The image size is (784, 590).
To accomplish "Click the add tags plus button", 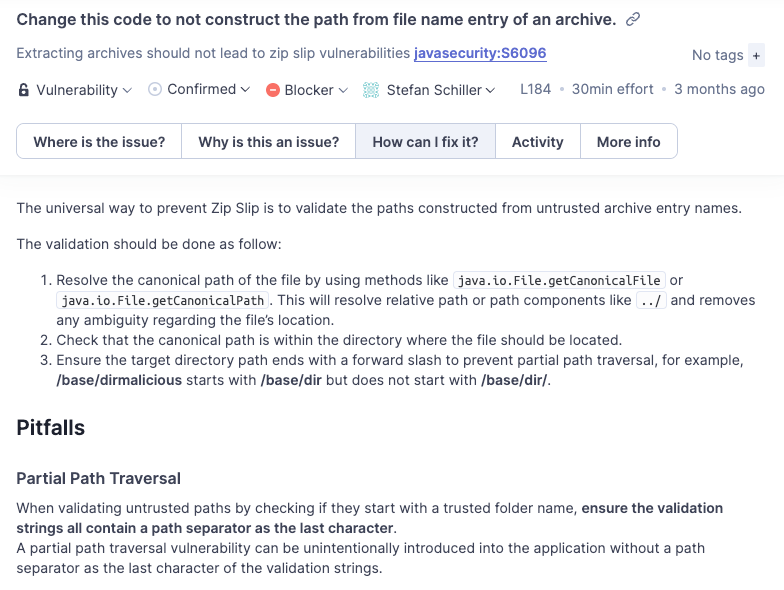I will point(756,56).
